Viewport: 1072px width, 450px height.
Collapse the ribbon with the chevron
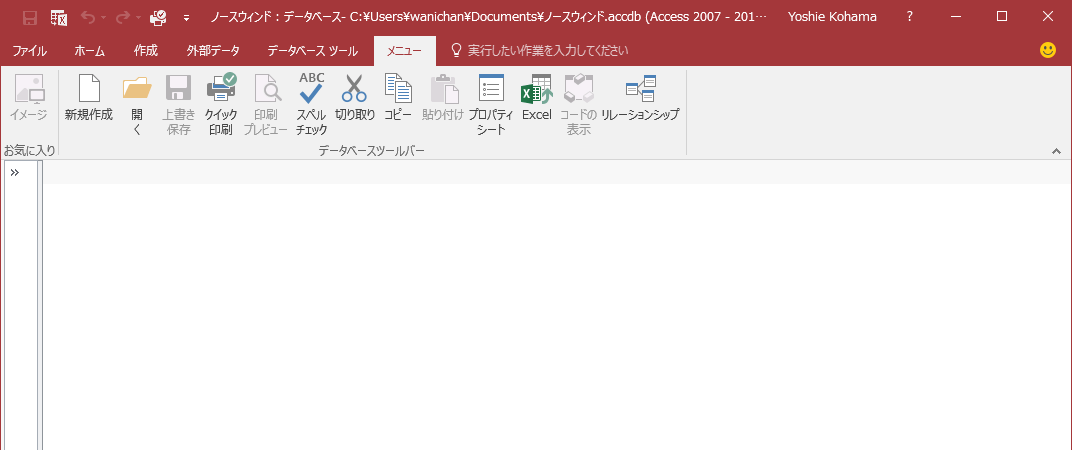click(x=1056, y=151)
